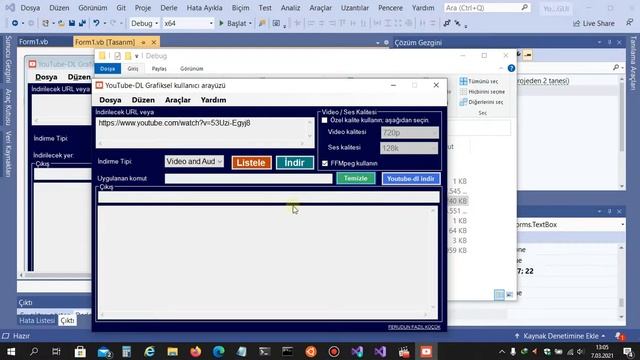The image size is (640, 360).
Task: Click the green Temizle button
Action: click(356, 178)
